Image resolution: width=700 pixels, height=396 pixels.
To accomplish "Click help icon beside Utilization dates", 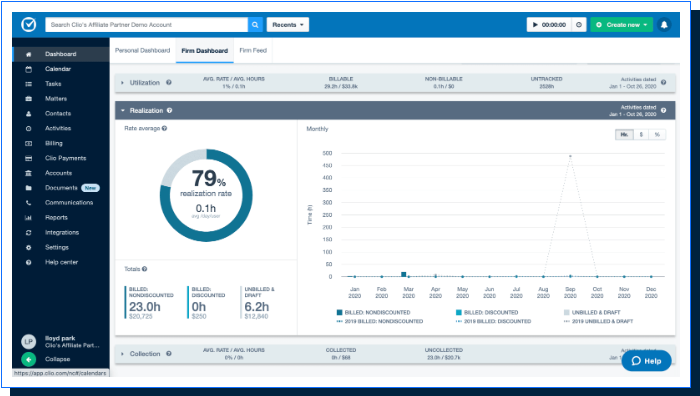I will pos(663,82).
